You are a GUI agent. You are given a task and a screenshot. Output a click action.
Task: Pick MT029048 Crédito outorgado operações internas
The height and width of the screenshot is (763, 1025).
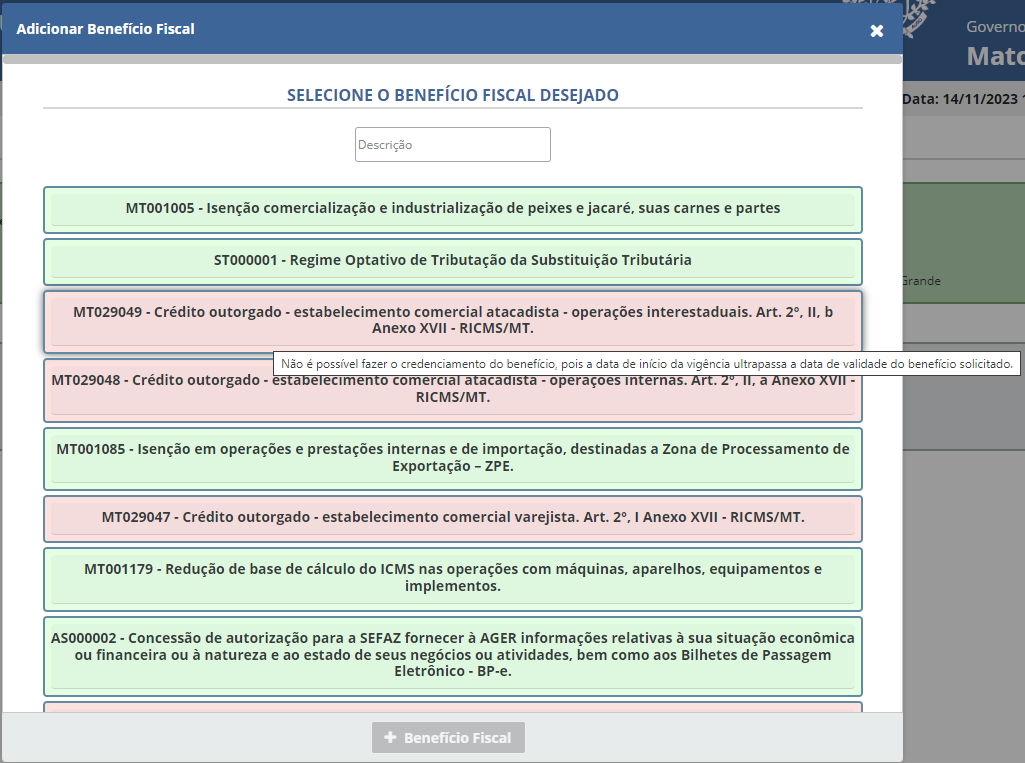point(452,390)
